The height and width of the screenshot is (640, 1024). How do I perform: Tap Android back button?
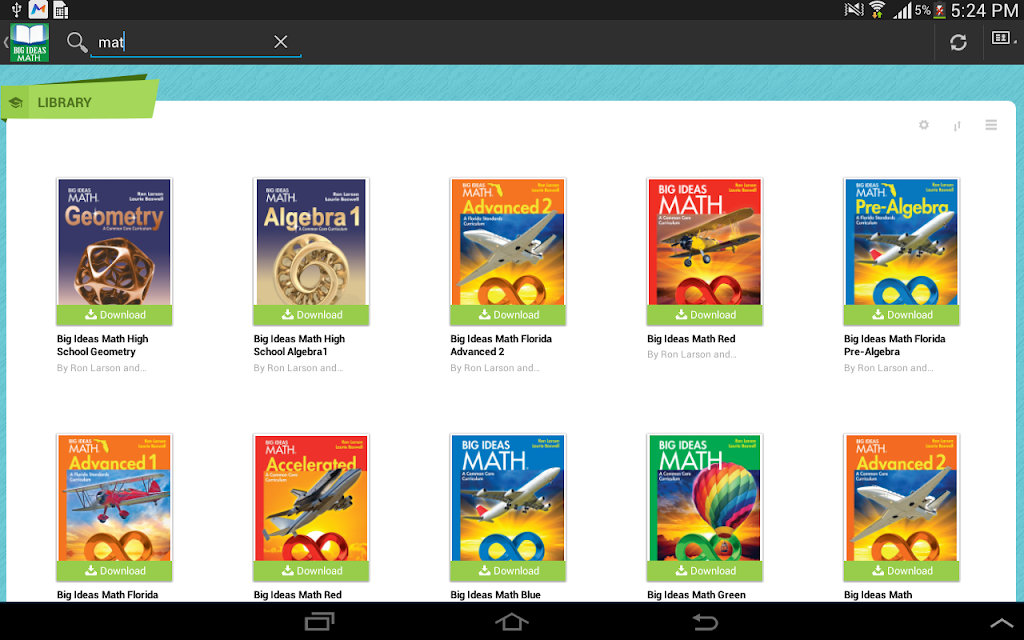[x=705, y=621]
